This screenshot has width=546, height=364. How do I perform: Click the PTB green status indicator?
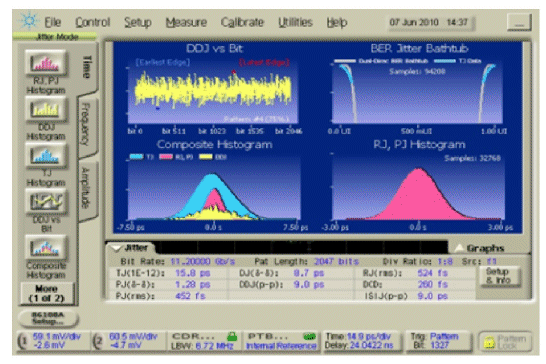(309, 336)
